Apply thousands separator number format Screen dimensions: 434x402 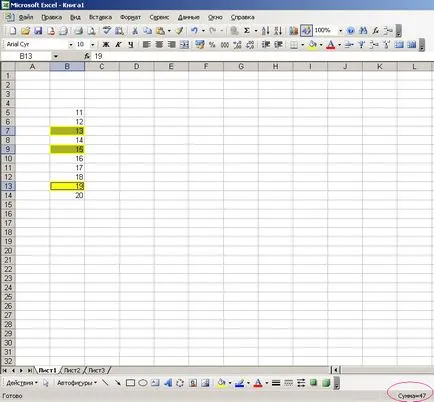tap(225, 44)
